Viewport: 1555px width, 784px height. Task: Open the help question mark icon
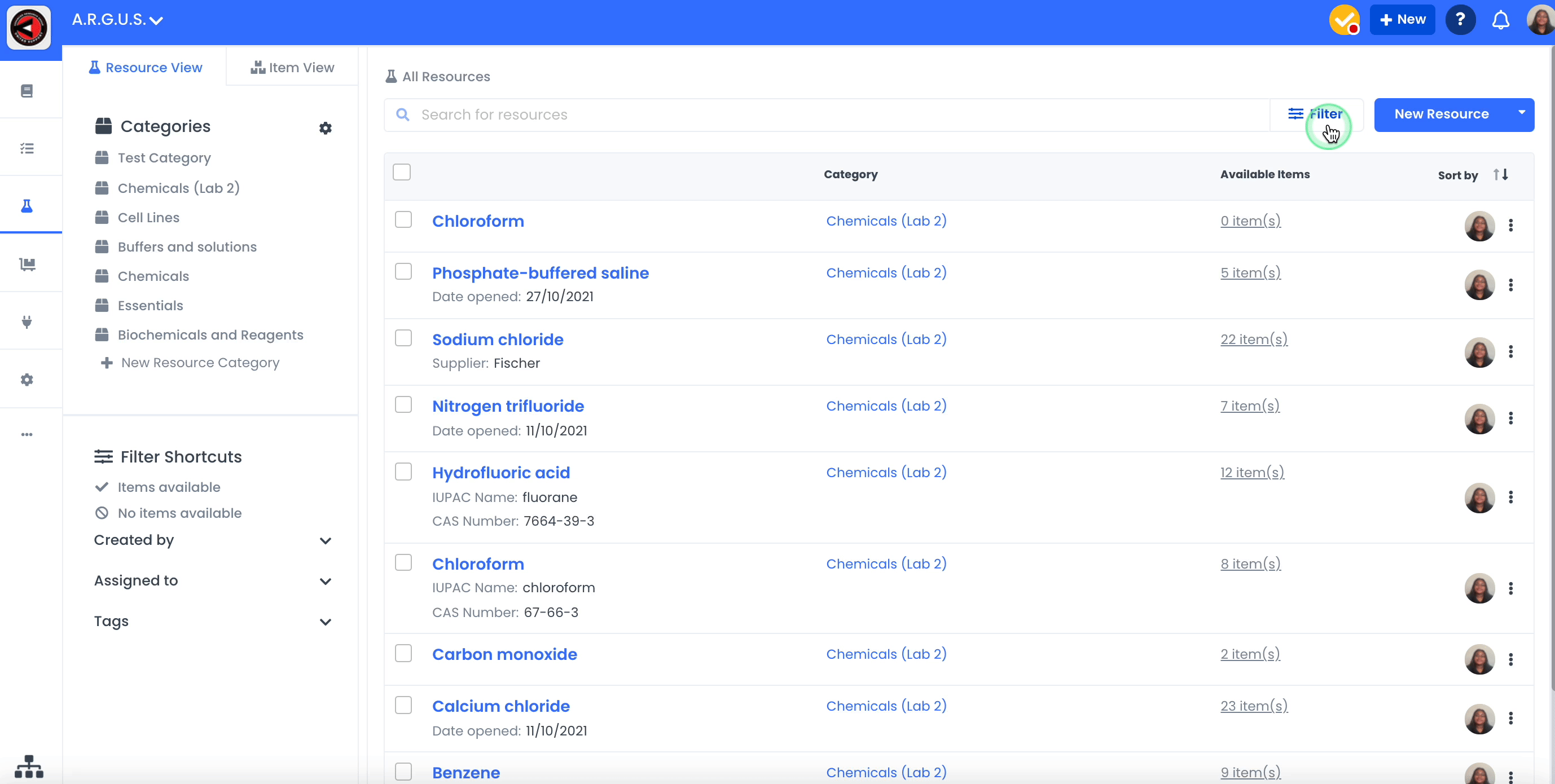1460,20
